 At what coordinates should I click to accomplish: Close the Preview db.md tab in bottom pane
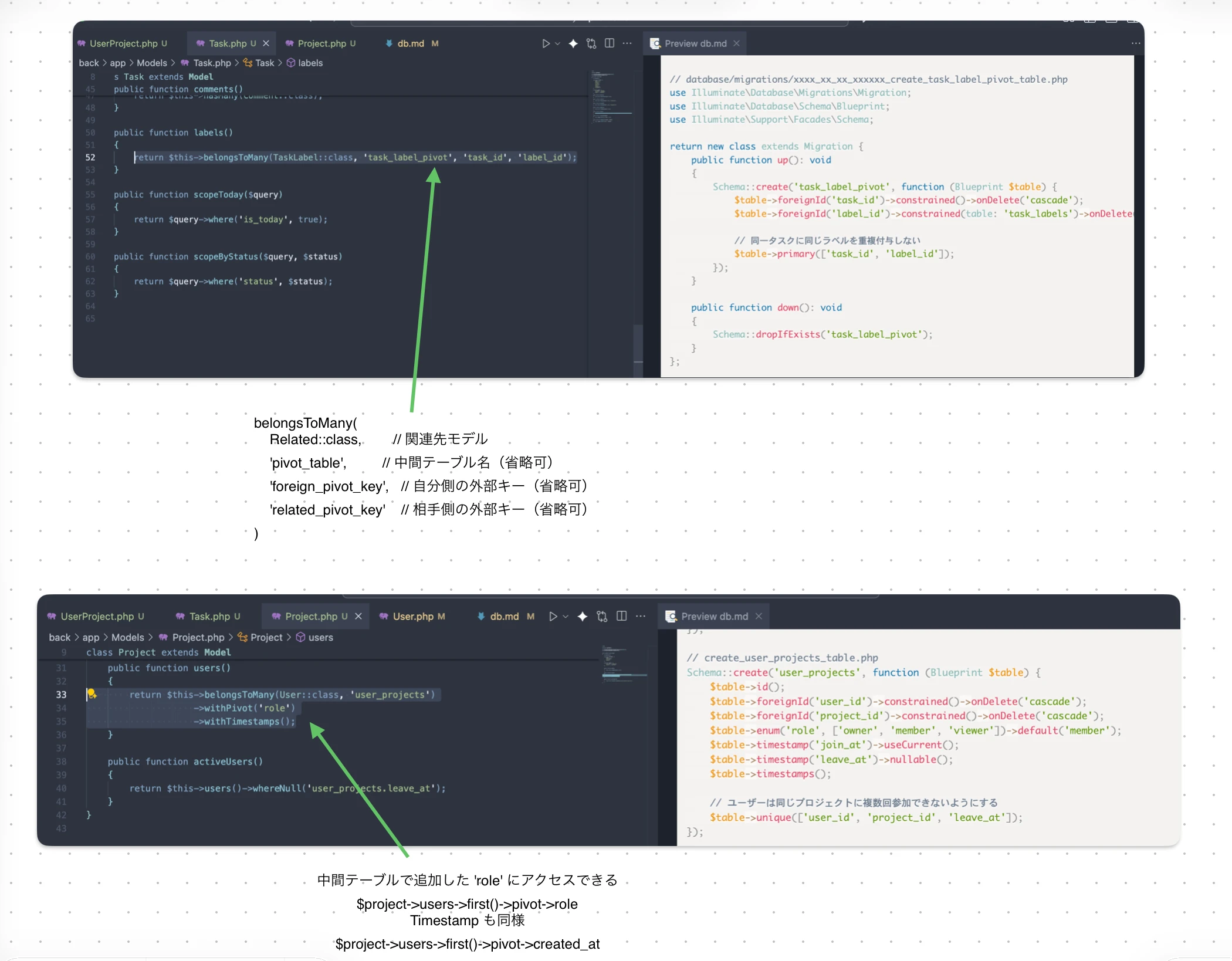point(759,616)
